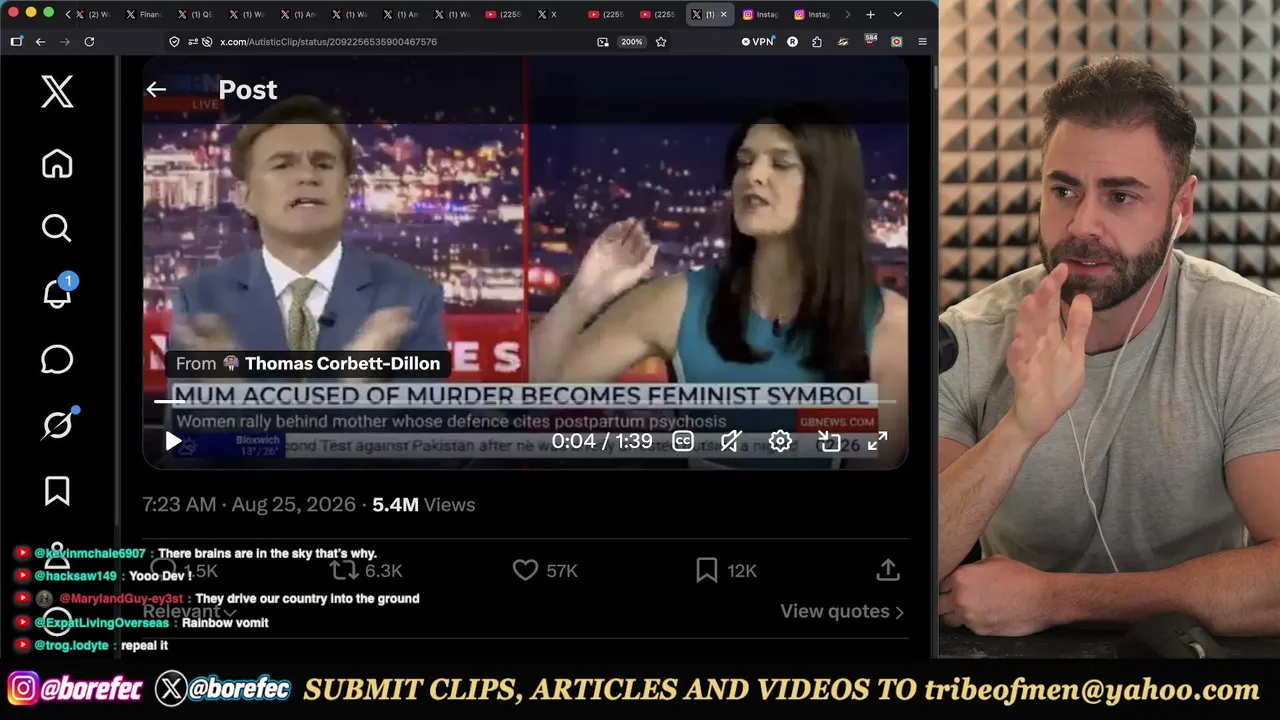Go to Home in X sidebar
This screenshot has height=720, width=1280.
[x=57, y=163]
